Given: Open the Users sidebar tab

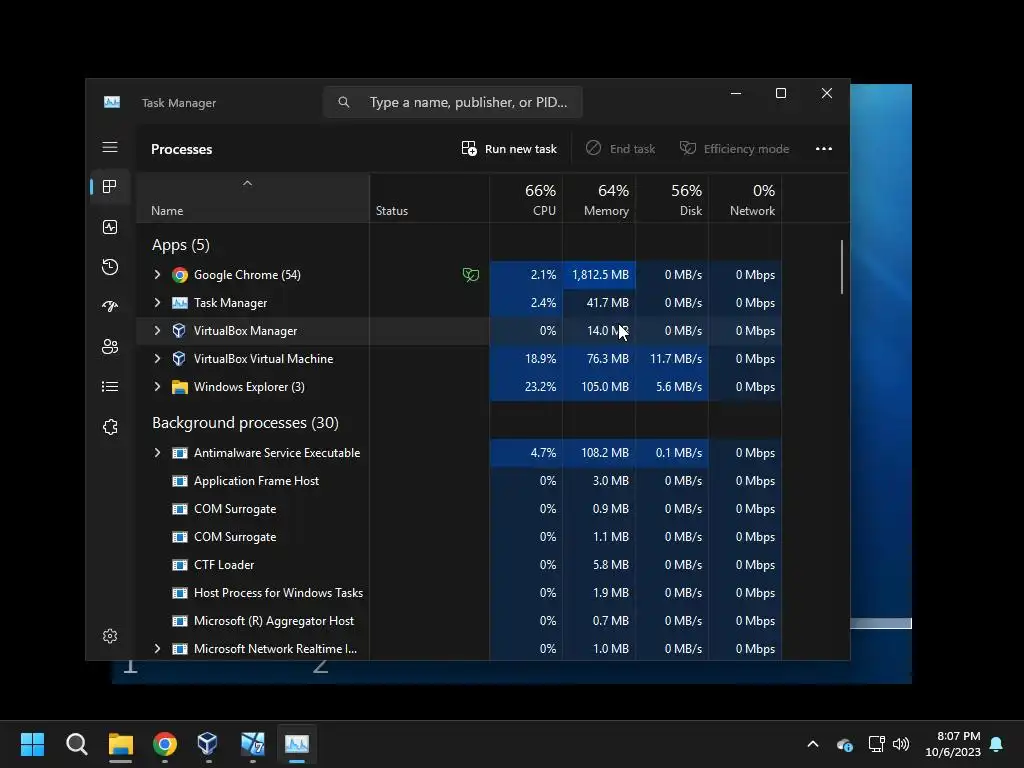Looking at the screenshot, I should pos(110,346).
